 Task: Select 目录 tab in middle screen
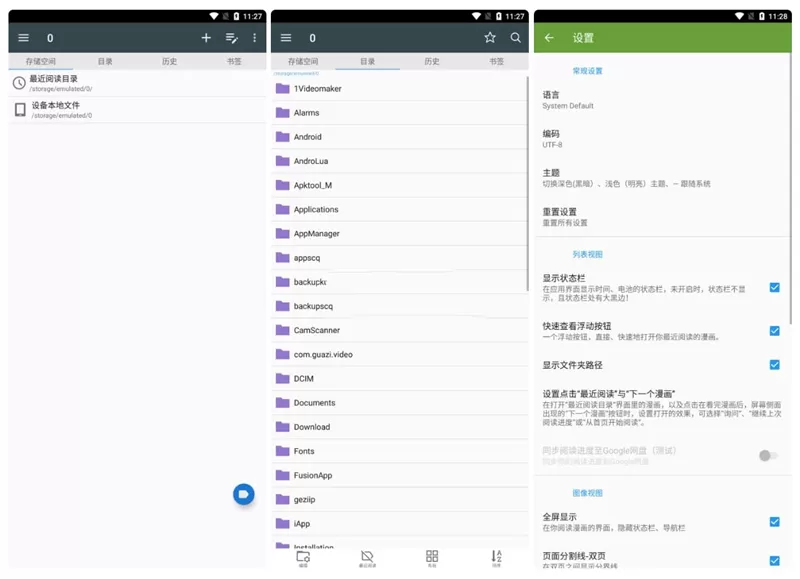pyautogui.click(x=367, y=61)
